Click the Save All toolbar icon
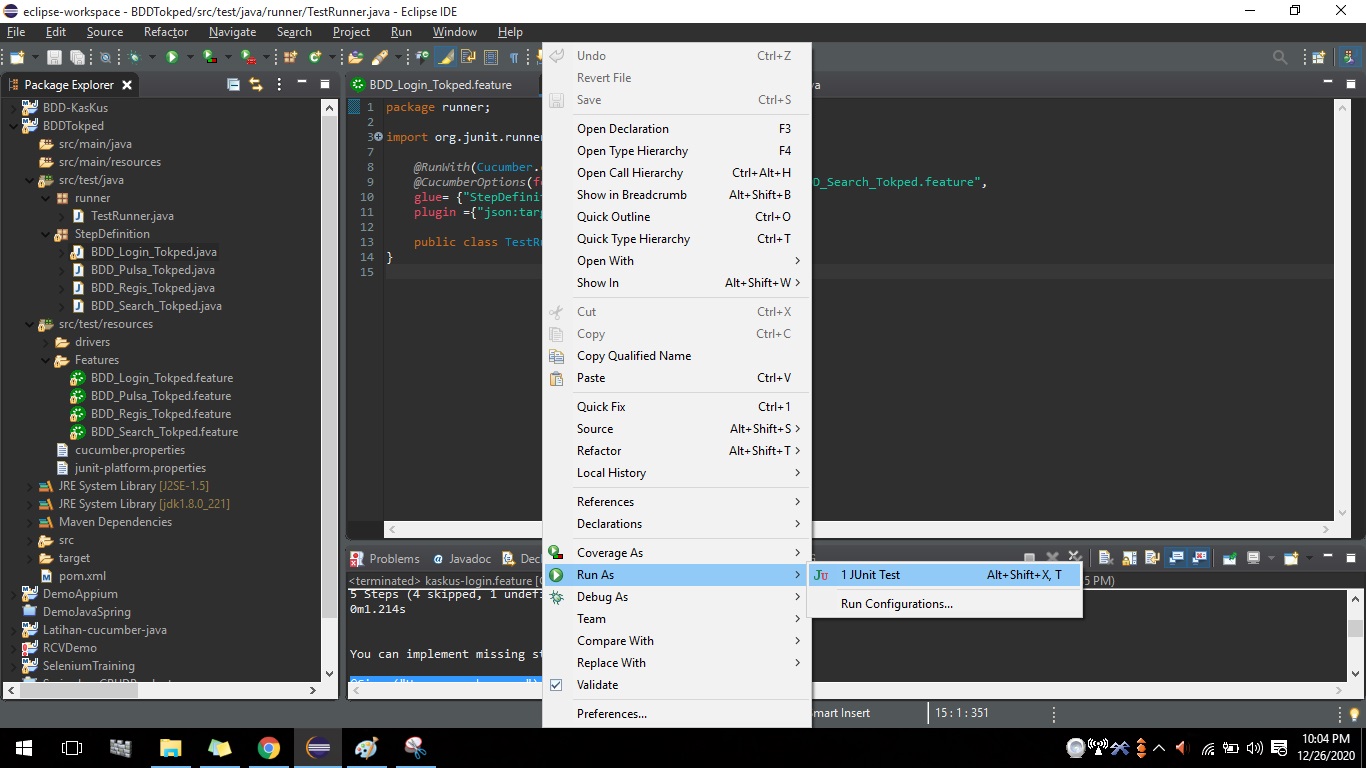This screenshot has width=1366, height=768. click(77, 57)
